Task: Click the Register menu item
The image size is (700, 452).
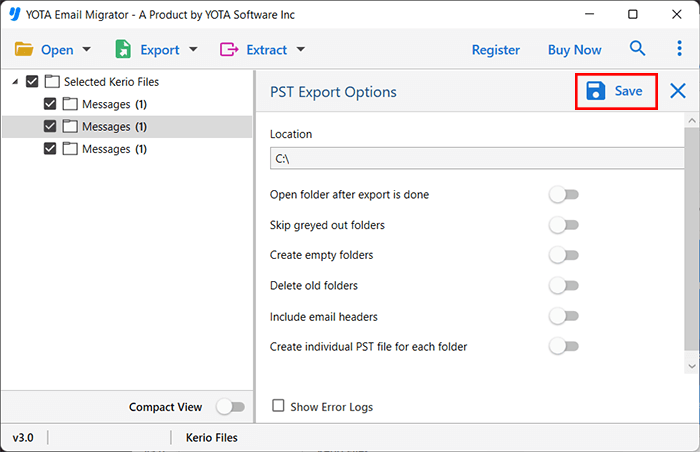Action: pyautogui.click(x=495, y=50)
